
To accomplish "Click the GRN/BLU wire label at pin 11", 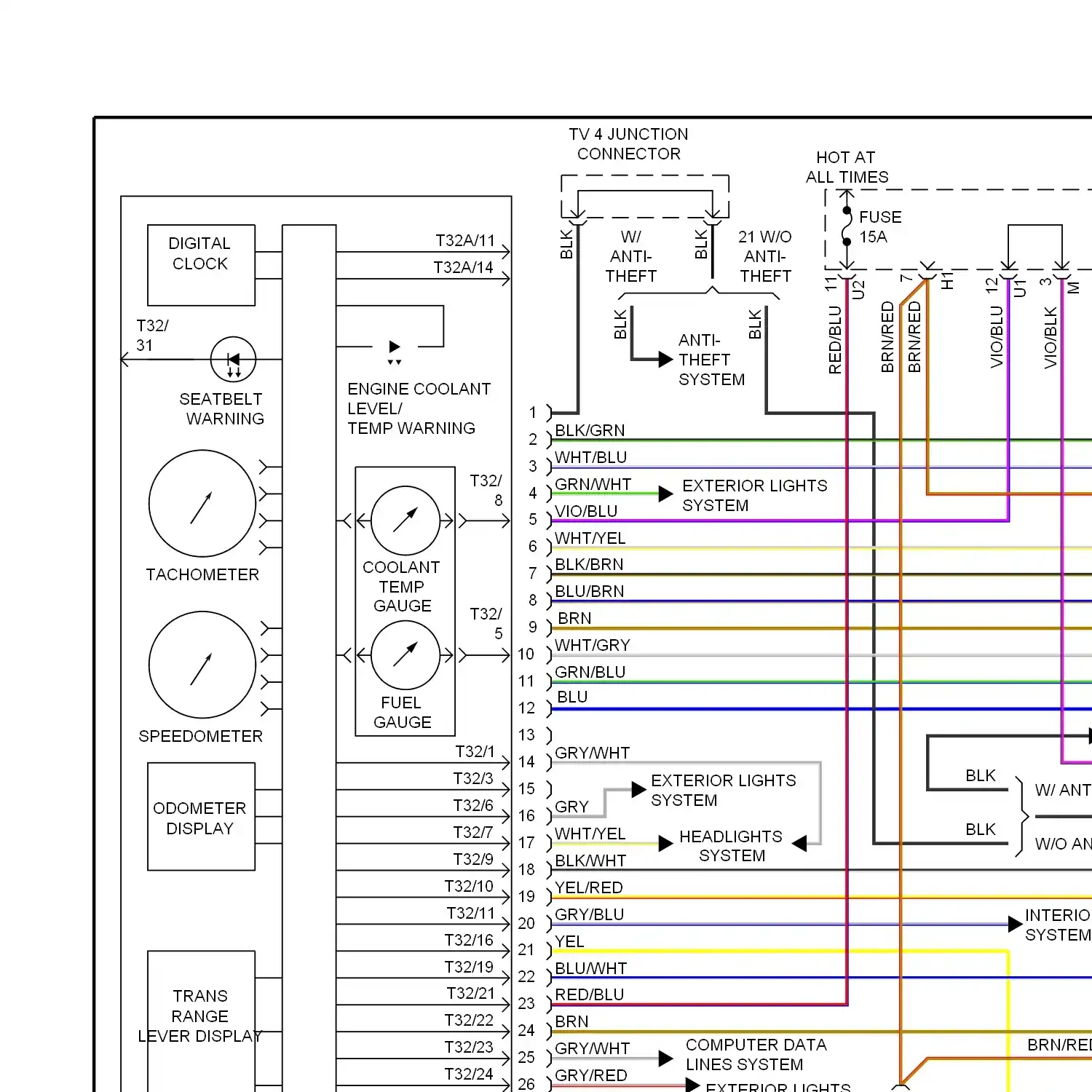I will (x=590, y=673).
